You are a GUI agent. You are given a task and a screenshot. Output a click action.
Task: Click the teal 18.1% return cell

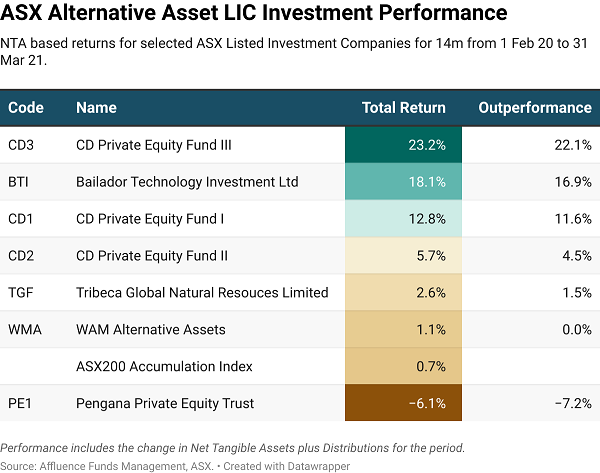[x=403, y=182]
